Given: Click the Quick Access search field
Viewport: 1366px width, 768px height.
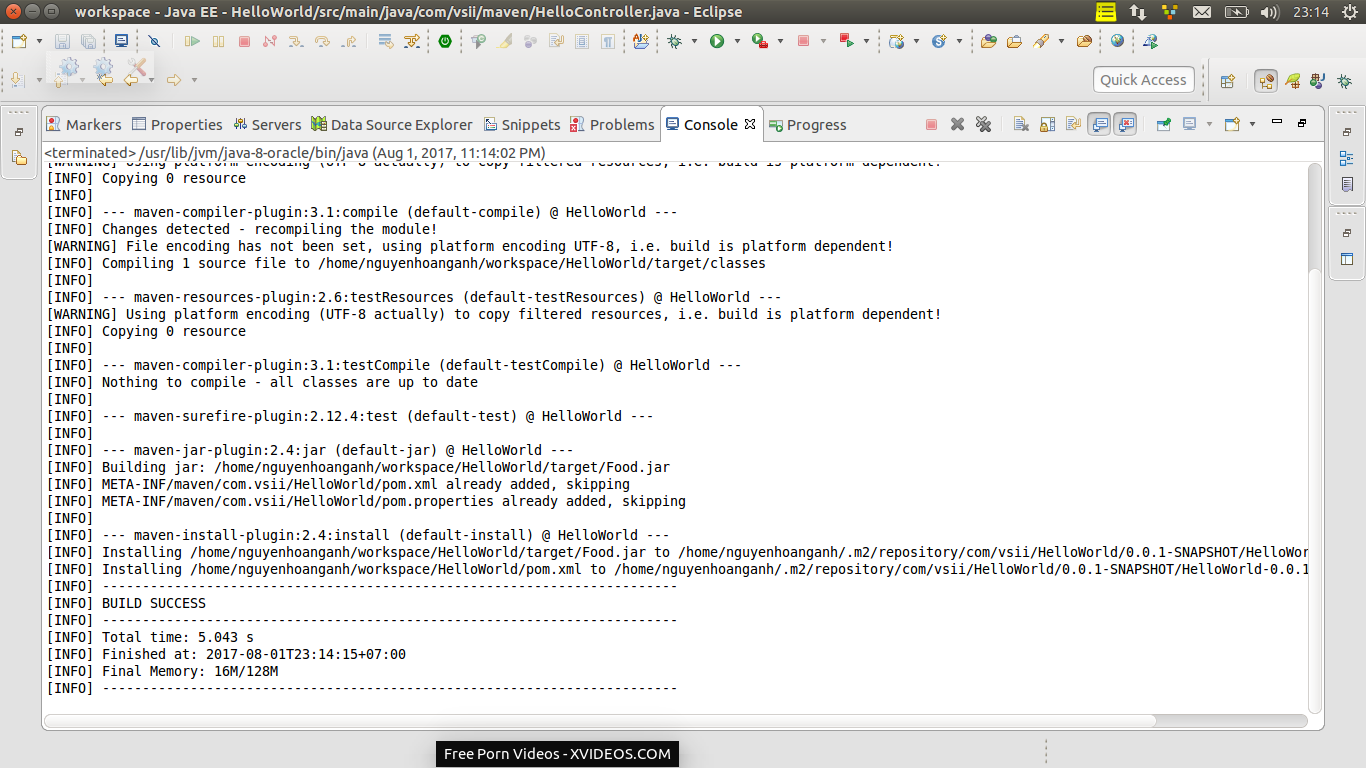Looking at the screenshot, I should point(1143,80).
